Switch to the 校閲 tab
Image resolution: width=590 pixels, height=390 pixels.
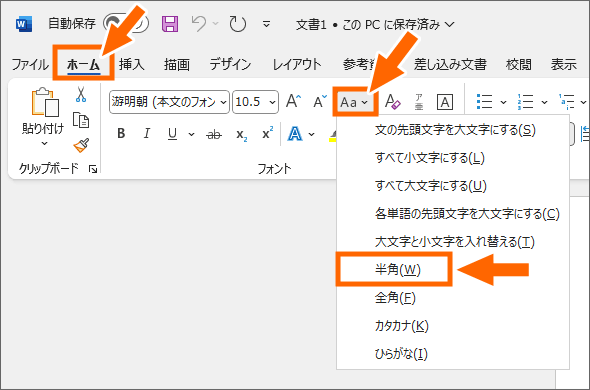(x=519, y=64)
